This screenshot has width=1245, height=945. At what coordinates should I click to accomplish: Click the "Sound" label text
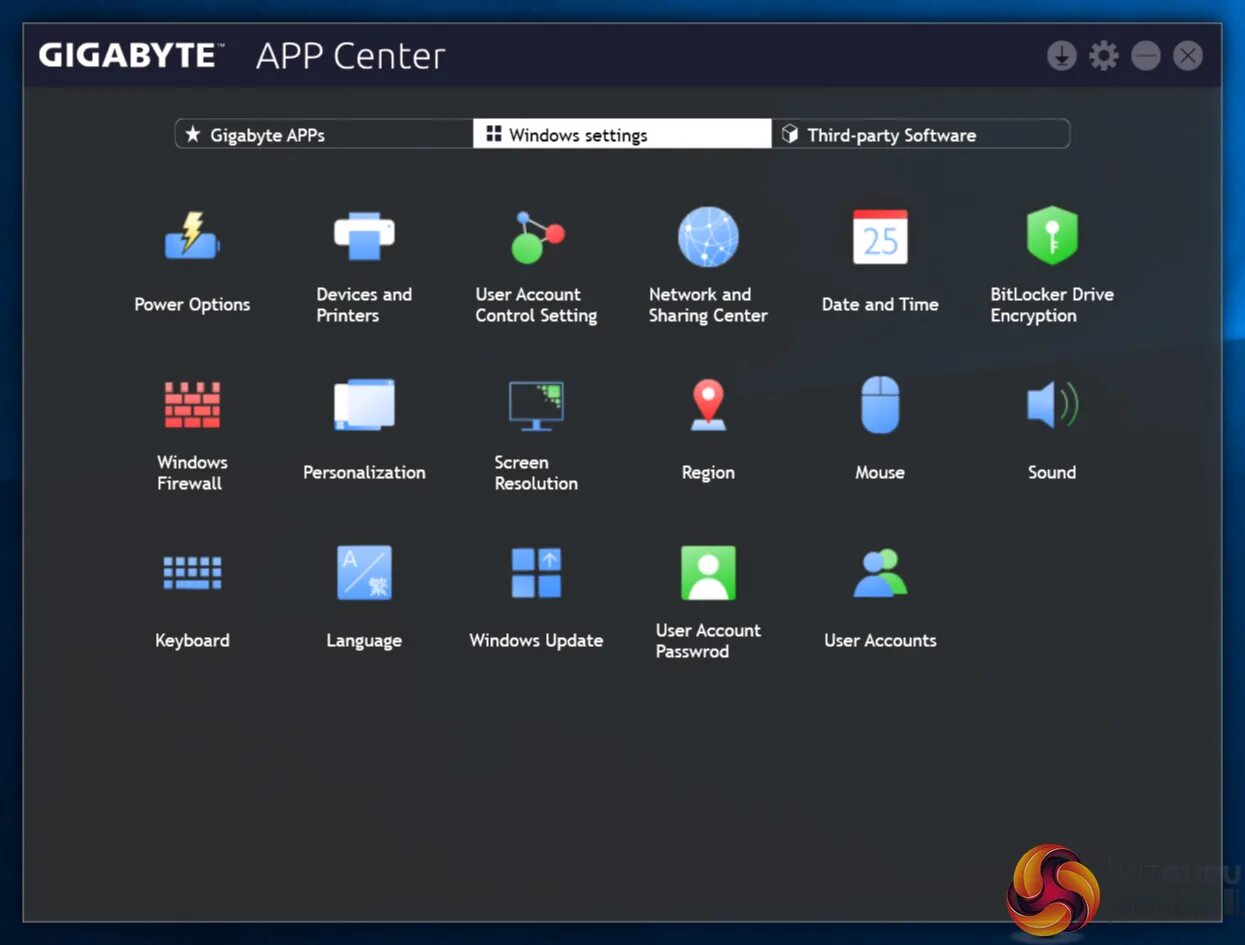[1052, 473]
